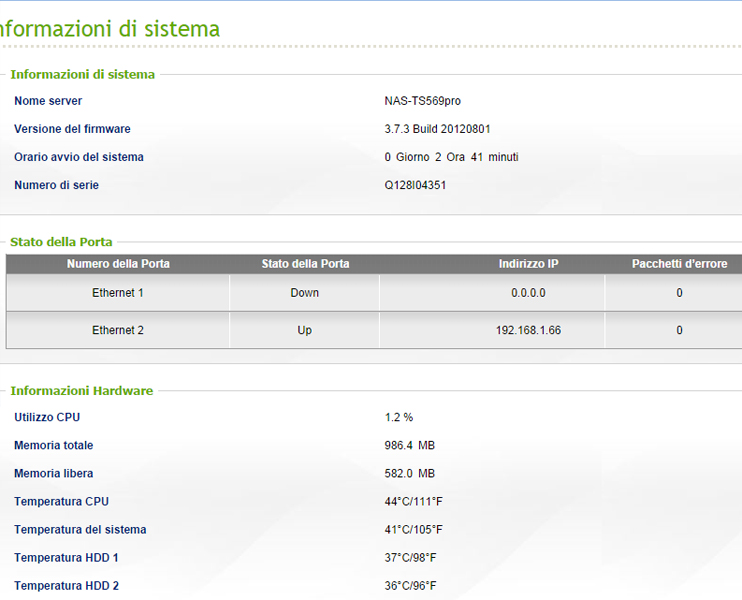The image size is (742, 600).
Task: Click the 'Pacchetti d'errore' column header
Action: (679, 264)
